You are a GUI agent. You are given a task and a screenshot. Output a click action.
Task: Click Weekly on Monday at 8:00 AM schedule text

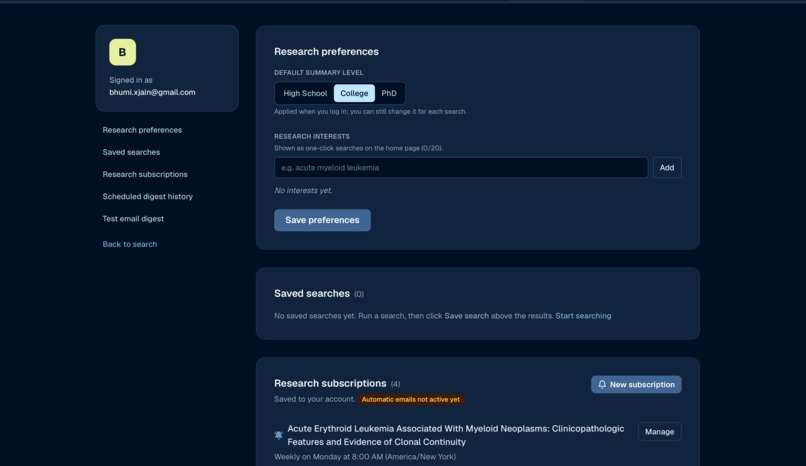point(365,457)
